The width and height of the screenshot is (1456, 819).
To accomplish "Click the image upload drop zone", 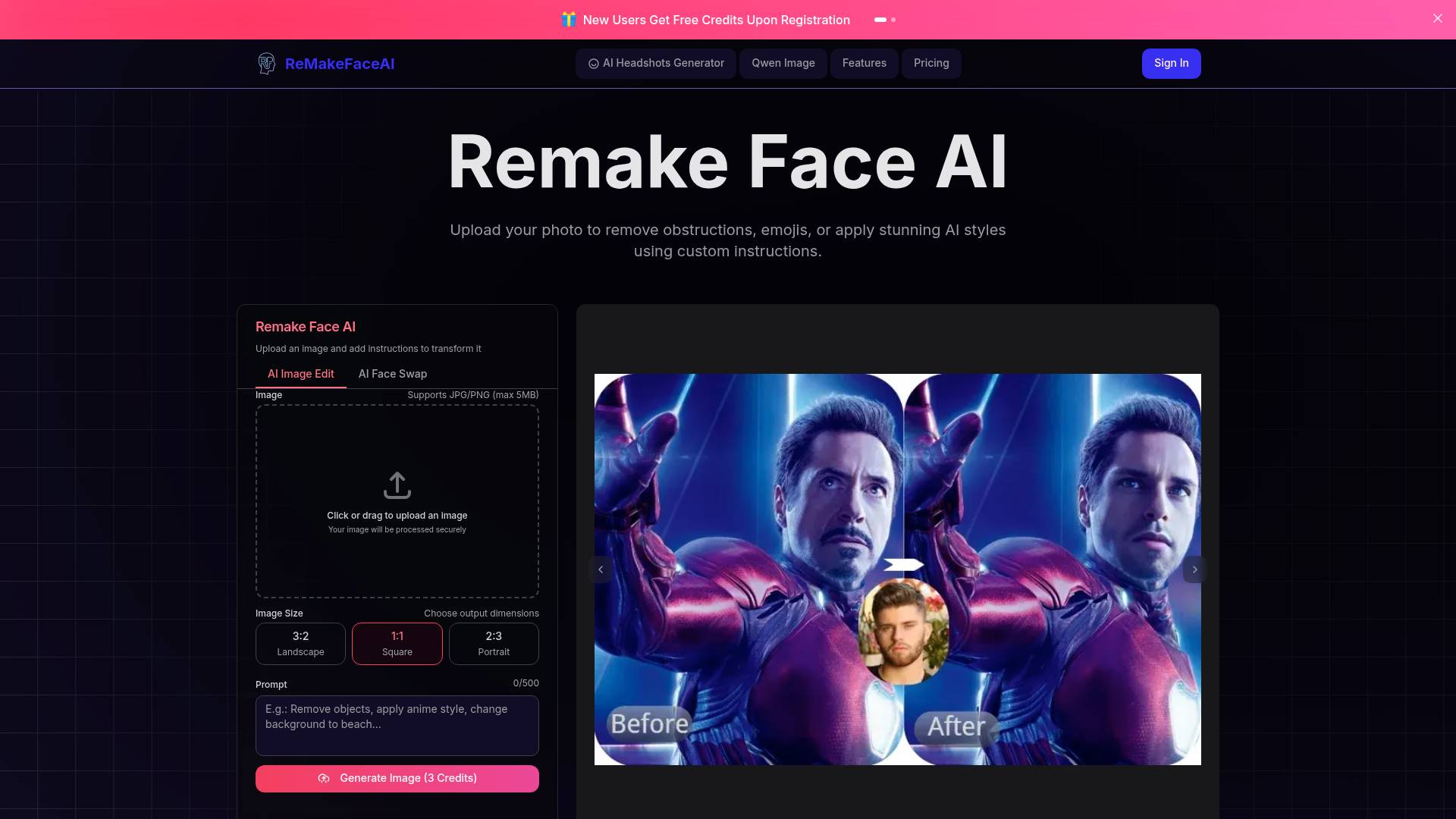I will pos(397,501).
